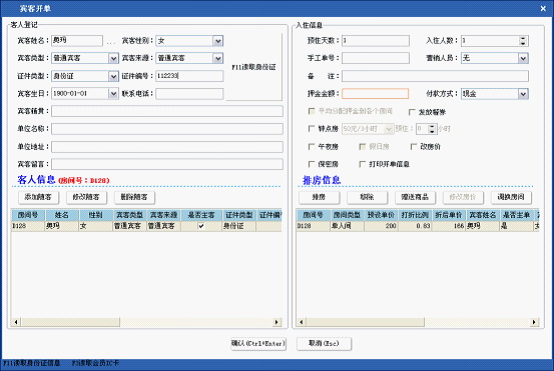This screenshot has width=554, height=371.
Task: Open the 付款方式 dropdown showing 现金
Action: (523, 94)
